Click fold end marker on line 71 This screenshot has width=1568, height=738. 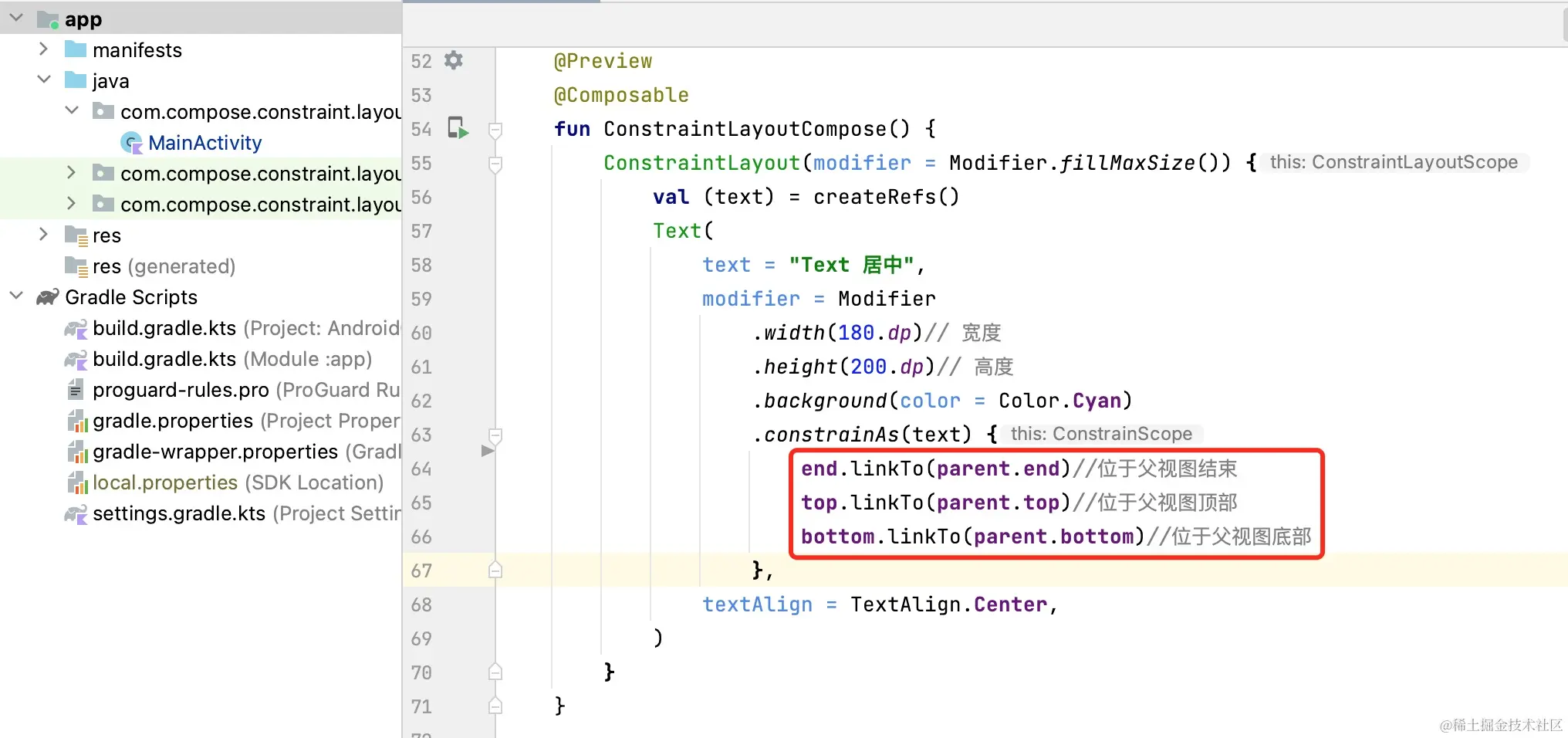point(495,706)
